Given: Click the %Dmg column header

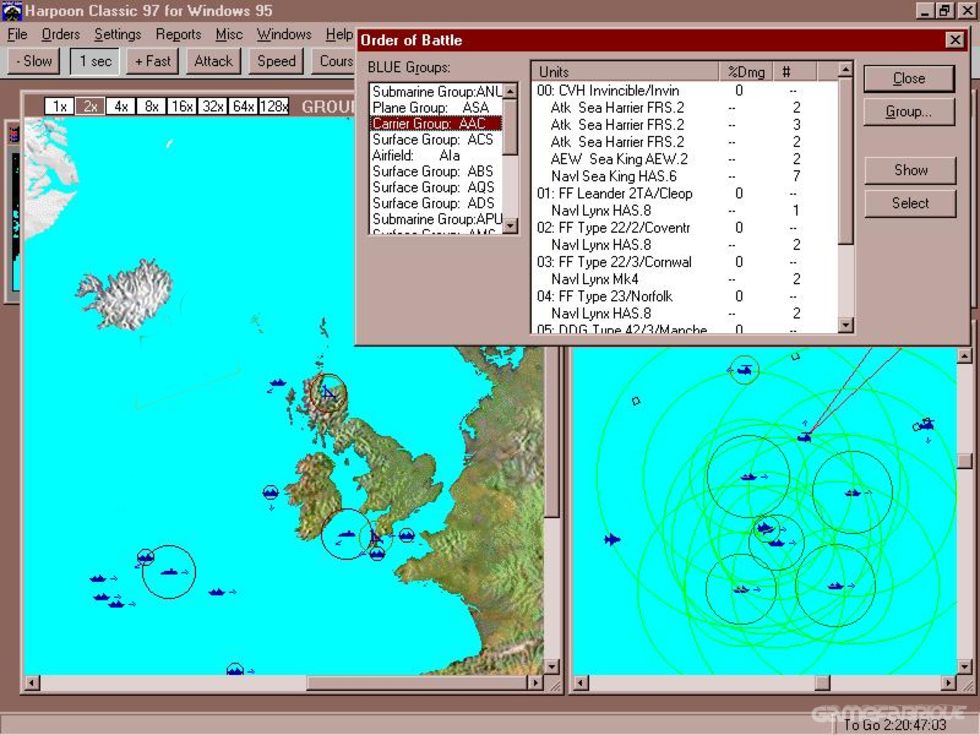Looking at the screenshot, I should click(746, 72).
